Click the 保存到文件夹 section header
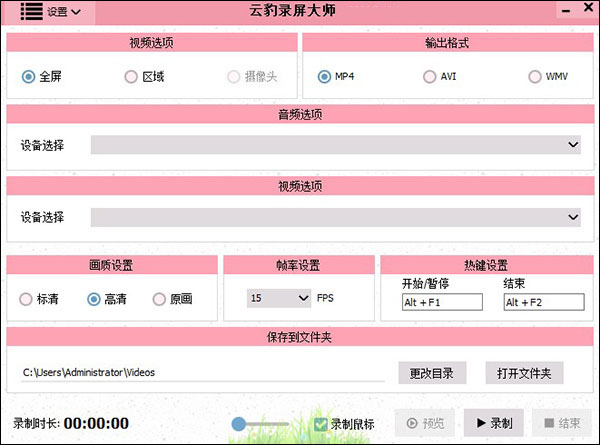Image resolution: width=600 pixels, height=445 pixels. pyautogui.click(x=300, y=337)
